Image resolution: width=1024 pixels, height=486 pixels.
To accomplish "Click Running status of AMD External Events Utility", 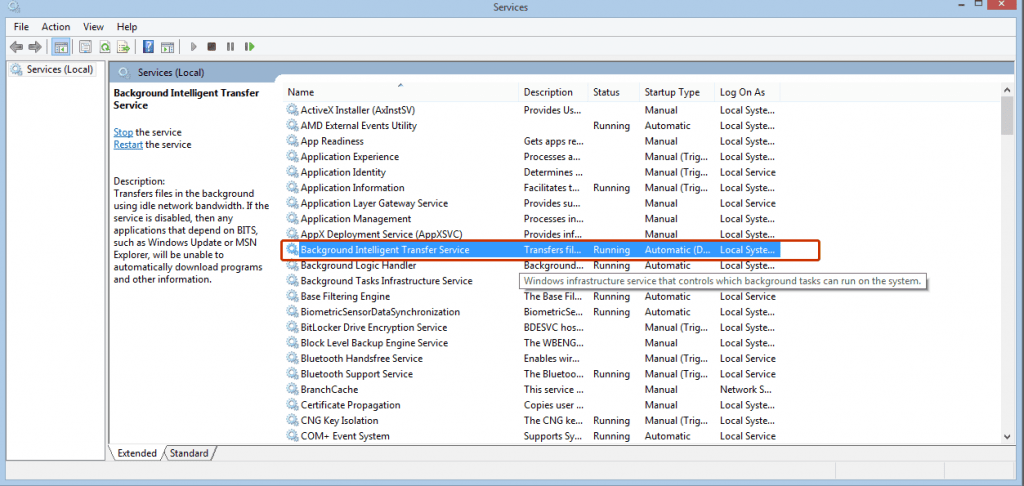I will [x=611, y=126].
